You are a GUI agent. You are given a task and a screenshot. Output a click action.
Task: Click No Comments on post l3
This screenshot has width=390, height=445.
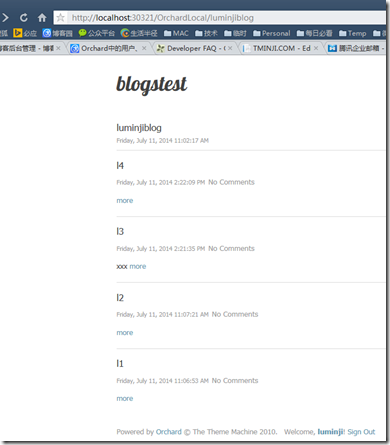[x=231, y=248]
